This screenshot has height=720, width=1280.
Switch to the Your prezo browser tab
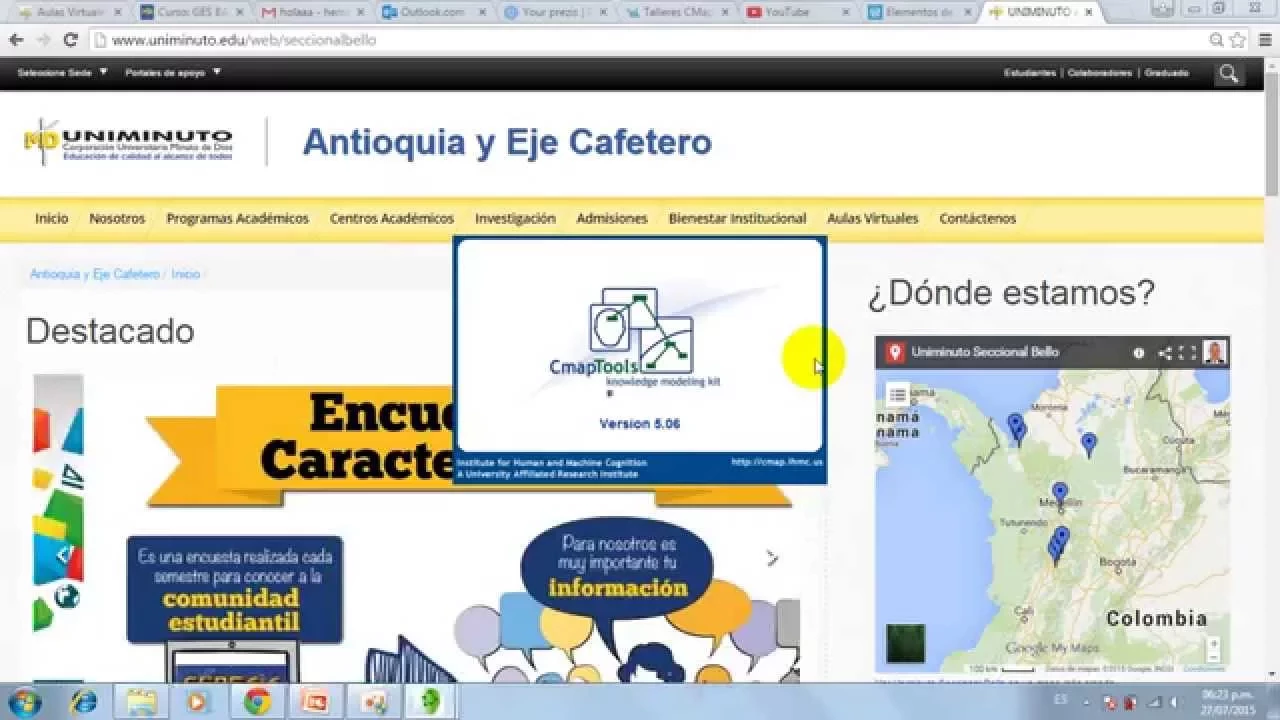click(x=555, y=12)
